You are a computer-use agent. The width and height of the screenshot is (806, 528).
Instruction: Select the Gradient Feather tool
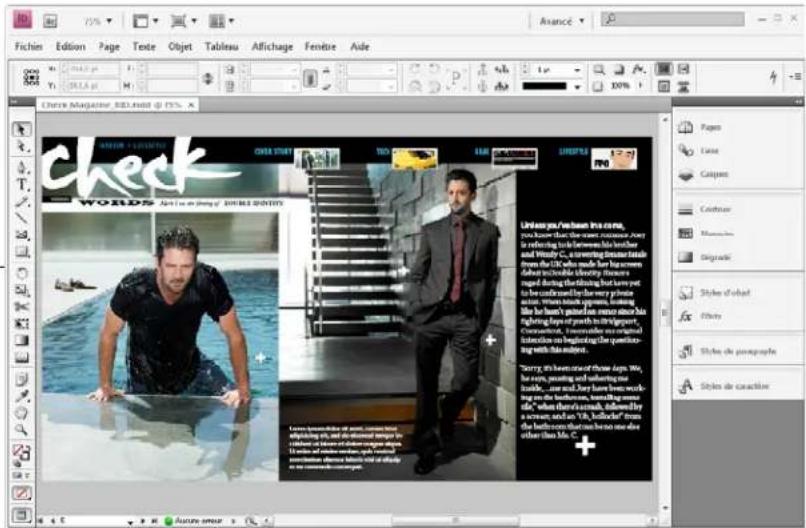[22, 357]
